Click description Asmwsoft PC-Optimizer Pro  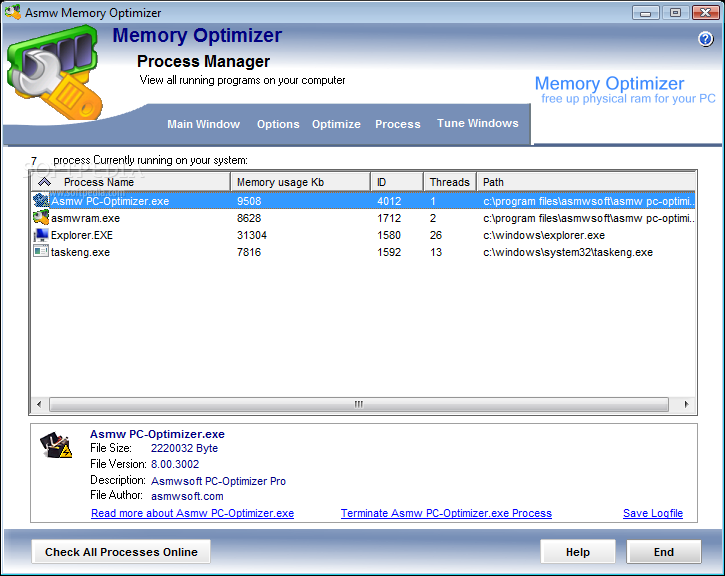pos(218,481)
